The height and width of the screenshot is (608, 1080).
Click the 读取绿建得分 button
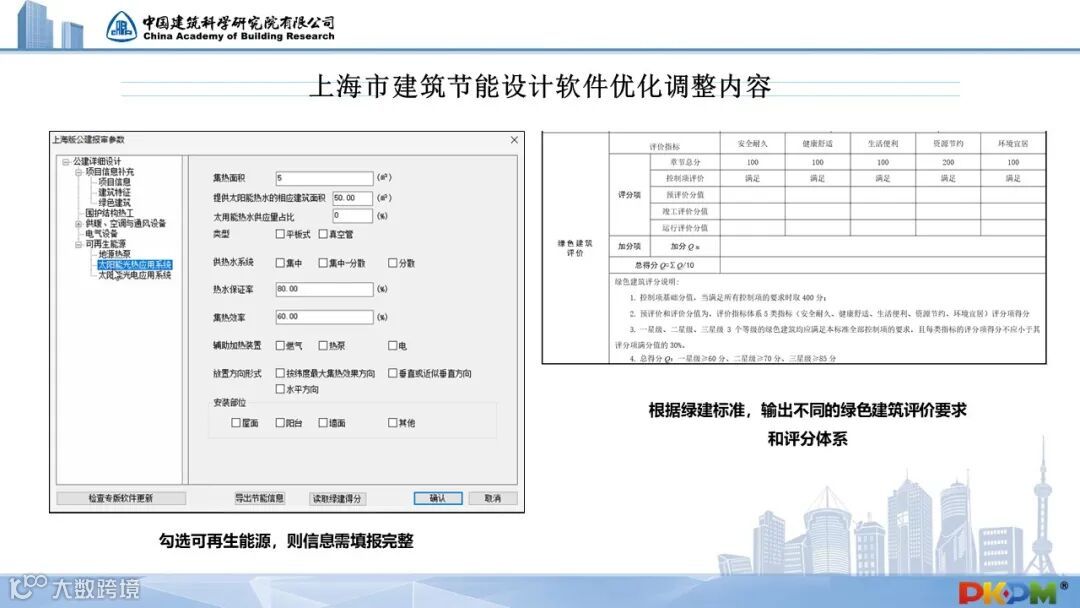(x=337, y=499)
